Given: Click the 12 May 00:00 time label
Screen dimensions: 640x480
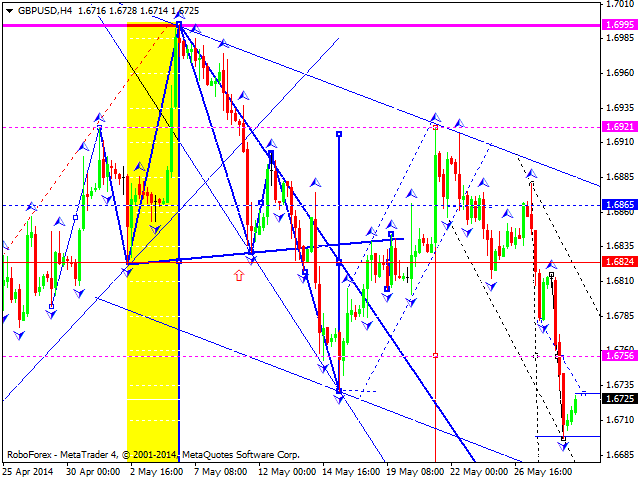Looking at the screenshot, I should tap(285, 472).
